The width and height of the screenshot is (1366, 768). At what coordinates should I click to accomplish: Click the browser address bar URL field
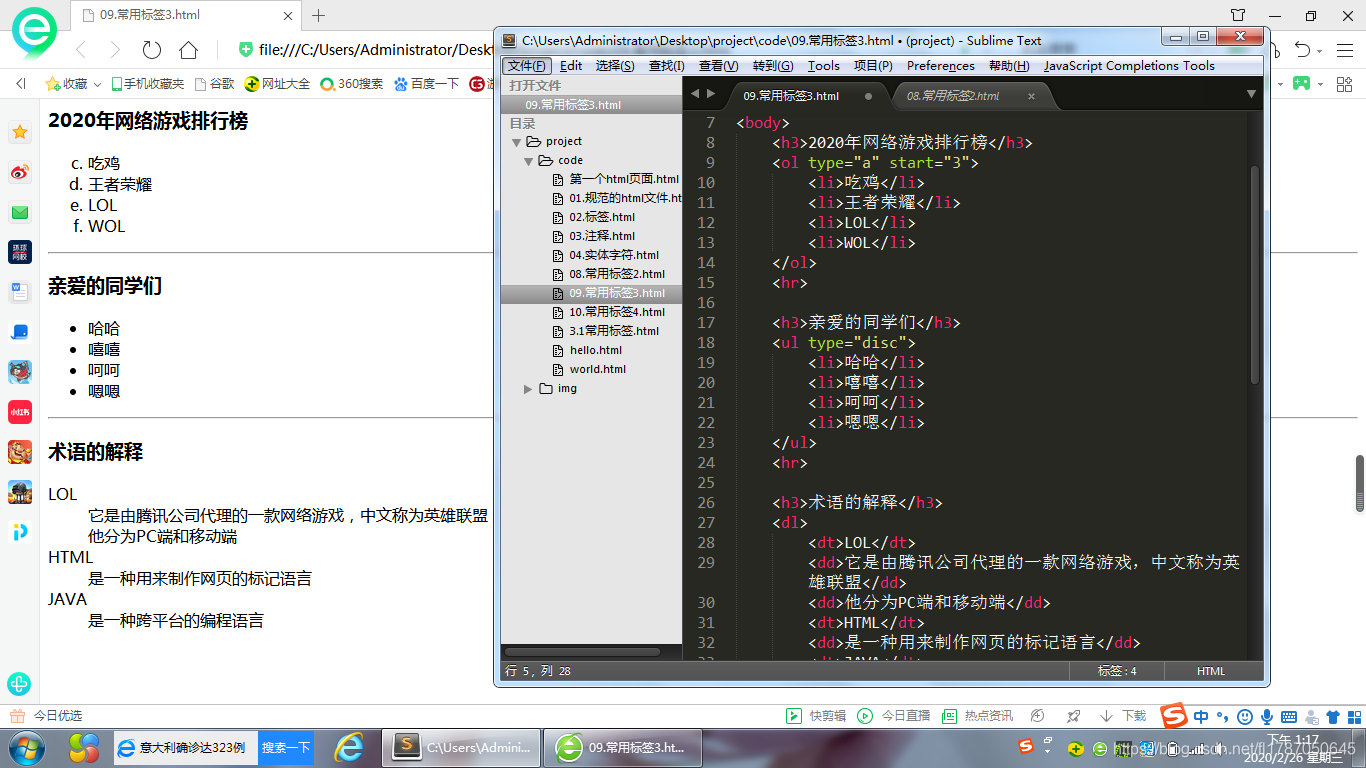(x=376, y=50)
